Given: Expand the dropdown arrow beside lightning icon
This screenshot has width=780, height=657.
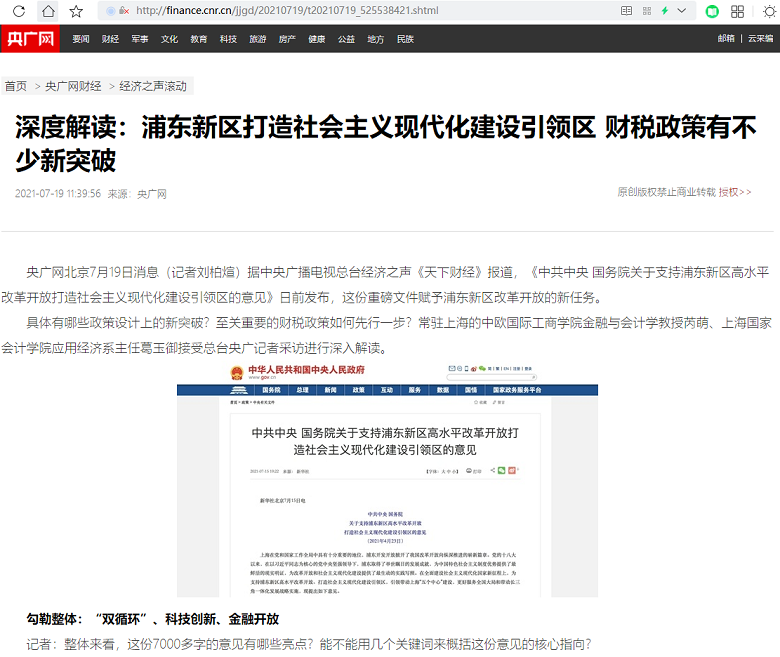Looking at the screenshot, I should pos(682,11).
